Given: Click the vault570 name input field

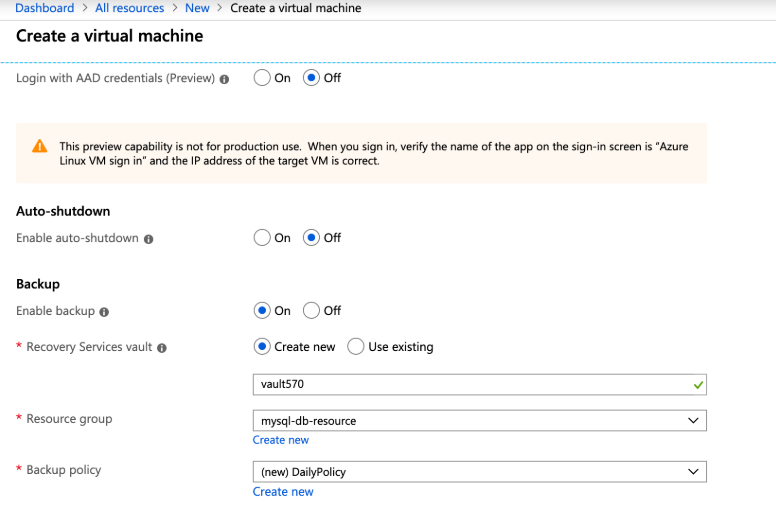Looking at the screenshot, I should 470,385.
